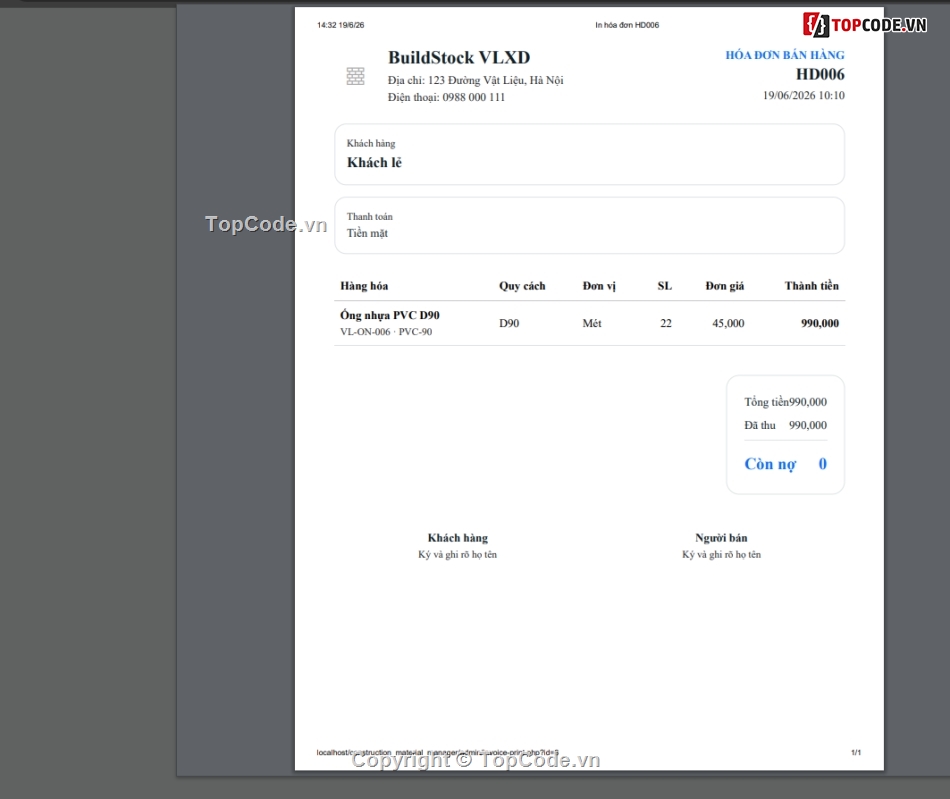Click the line total '990,000' in table

point(820,323)
